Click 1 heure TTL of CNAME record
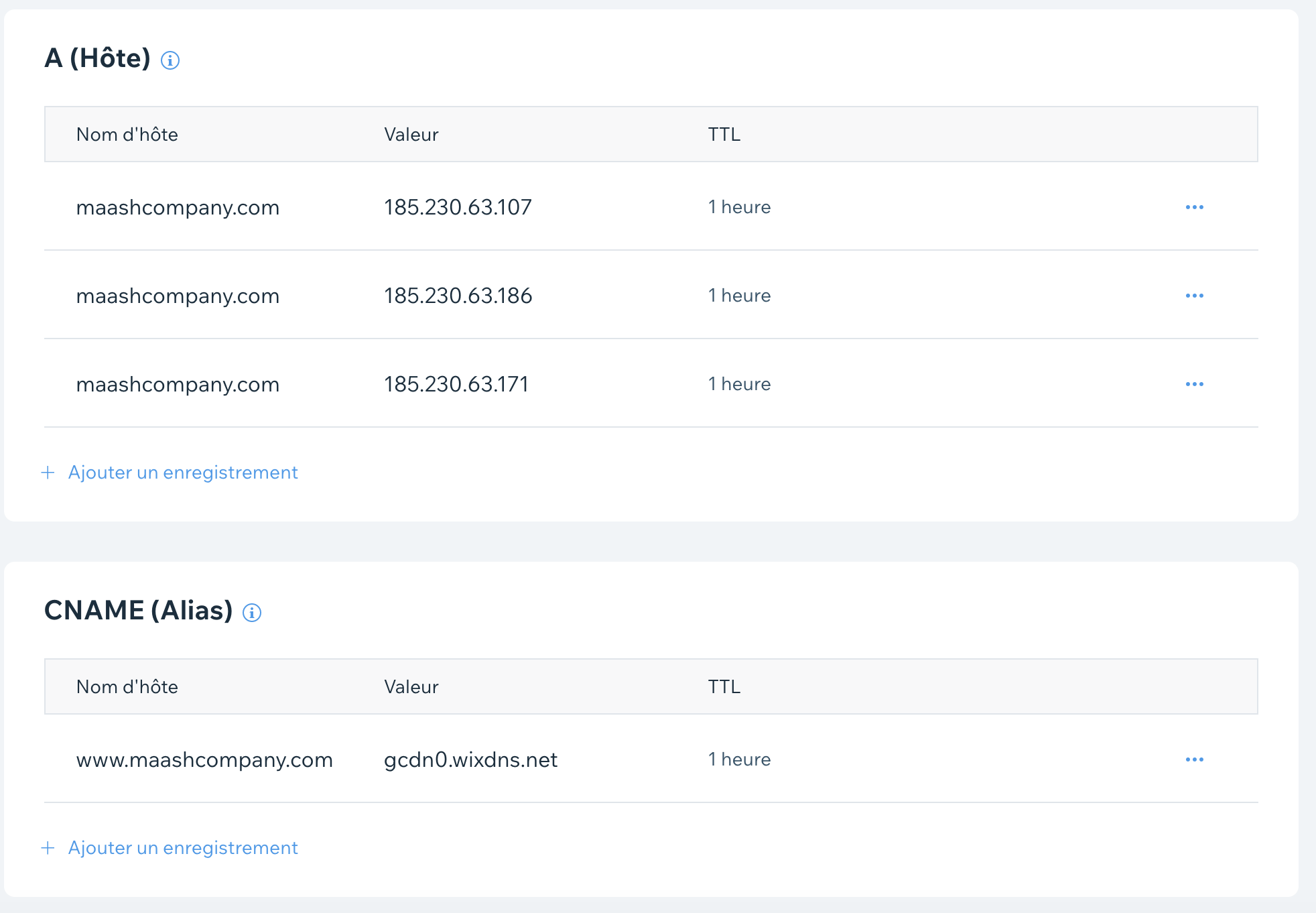Image resolution: width=1316 pixels, height=913 pixels. pyautogui.click(x=740, y=759)
